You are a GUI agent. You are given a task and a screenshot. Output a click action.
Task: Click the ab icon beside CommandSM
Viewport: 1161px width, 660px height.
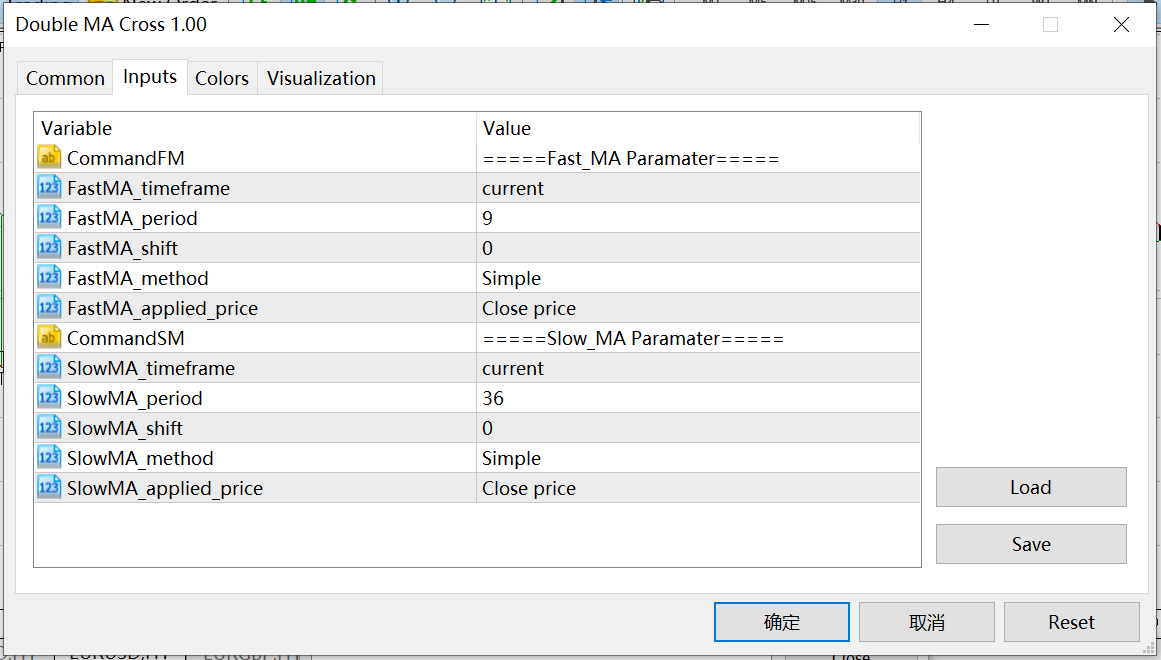[48, 337]
